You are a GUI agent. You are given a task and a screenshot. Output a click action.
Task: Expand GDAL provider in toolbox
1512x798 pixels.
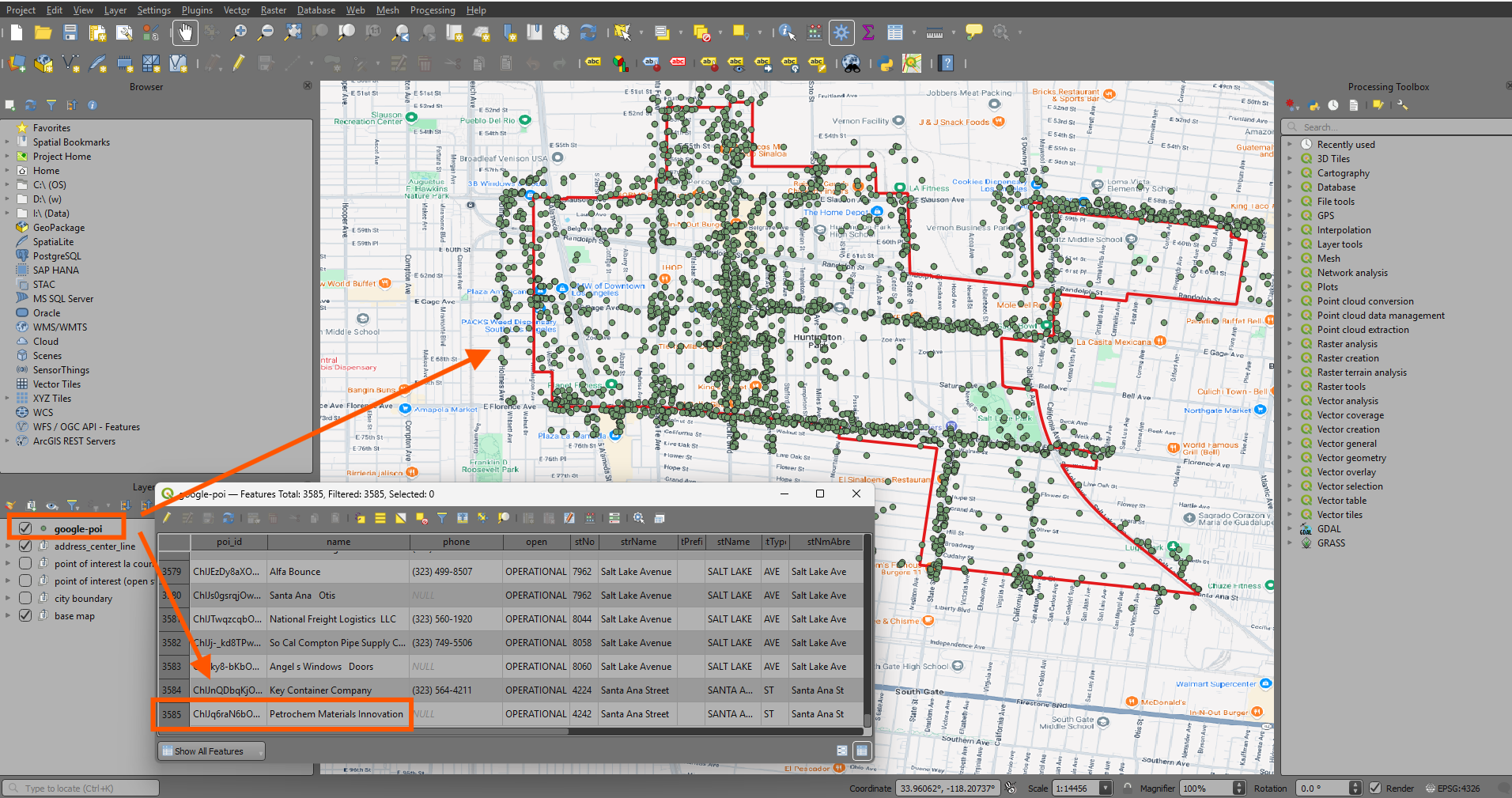tap(1290, 529)
